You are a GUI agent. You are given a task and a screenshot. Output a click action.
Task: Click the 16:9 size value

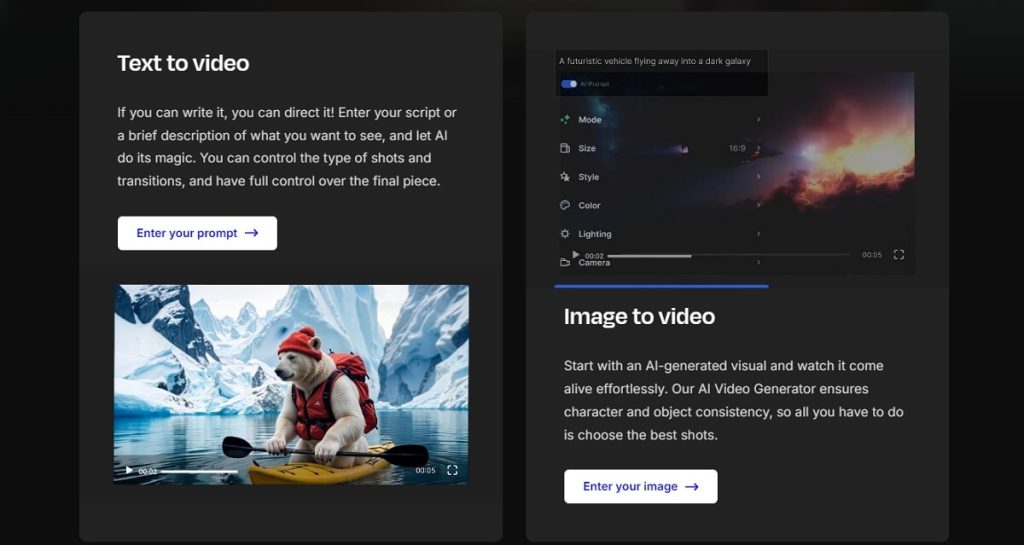point(737,148)
